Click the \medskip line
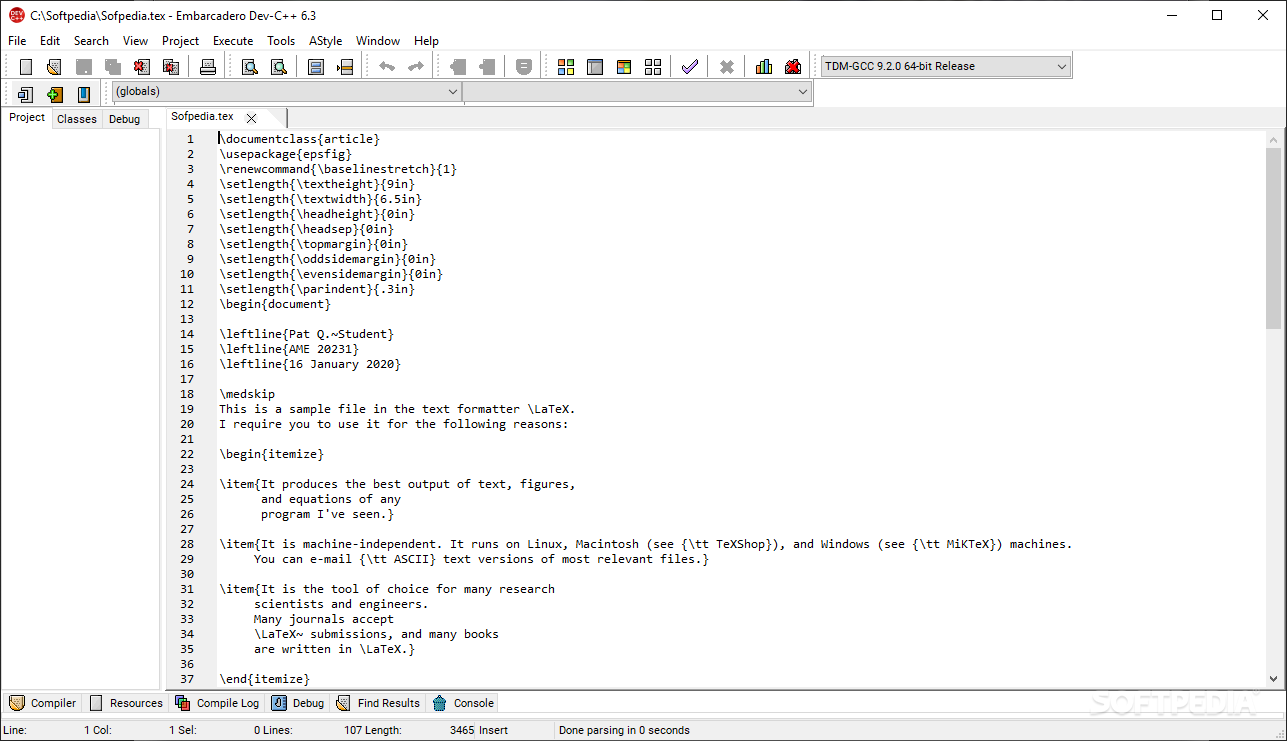The image size is (1287, 741). click(x=247, y=394)
